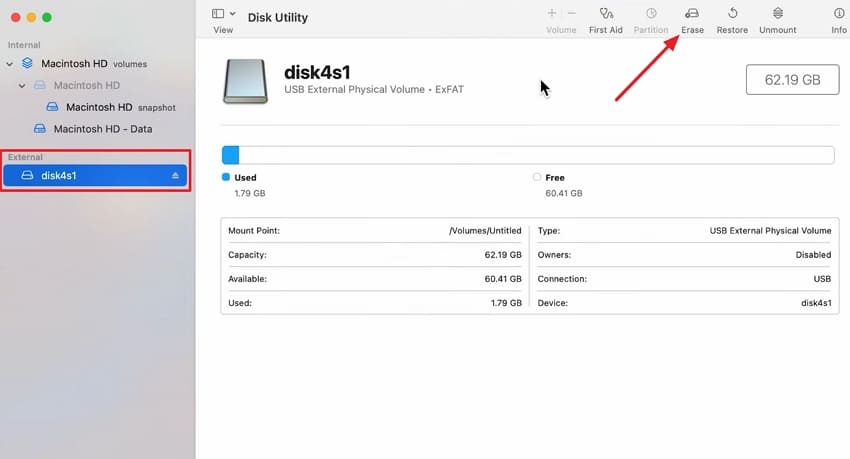This screenshot has width=850, height=459.
Task: Click the 1.79 GB amount under Used legend
Action: click(x=250, y=193)
